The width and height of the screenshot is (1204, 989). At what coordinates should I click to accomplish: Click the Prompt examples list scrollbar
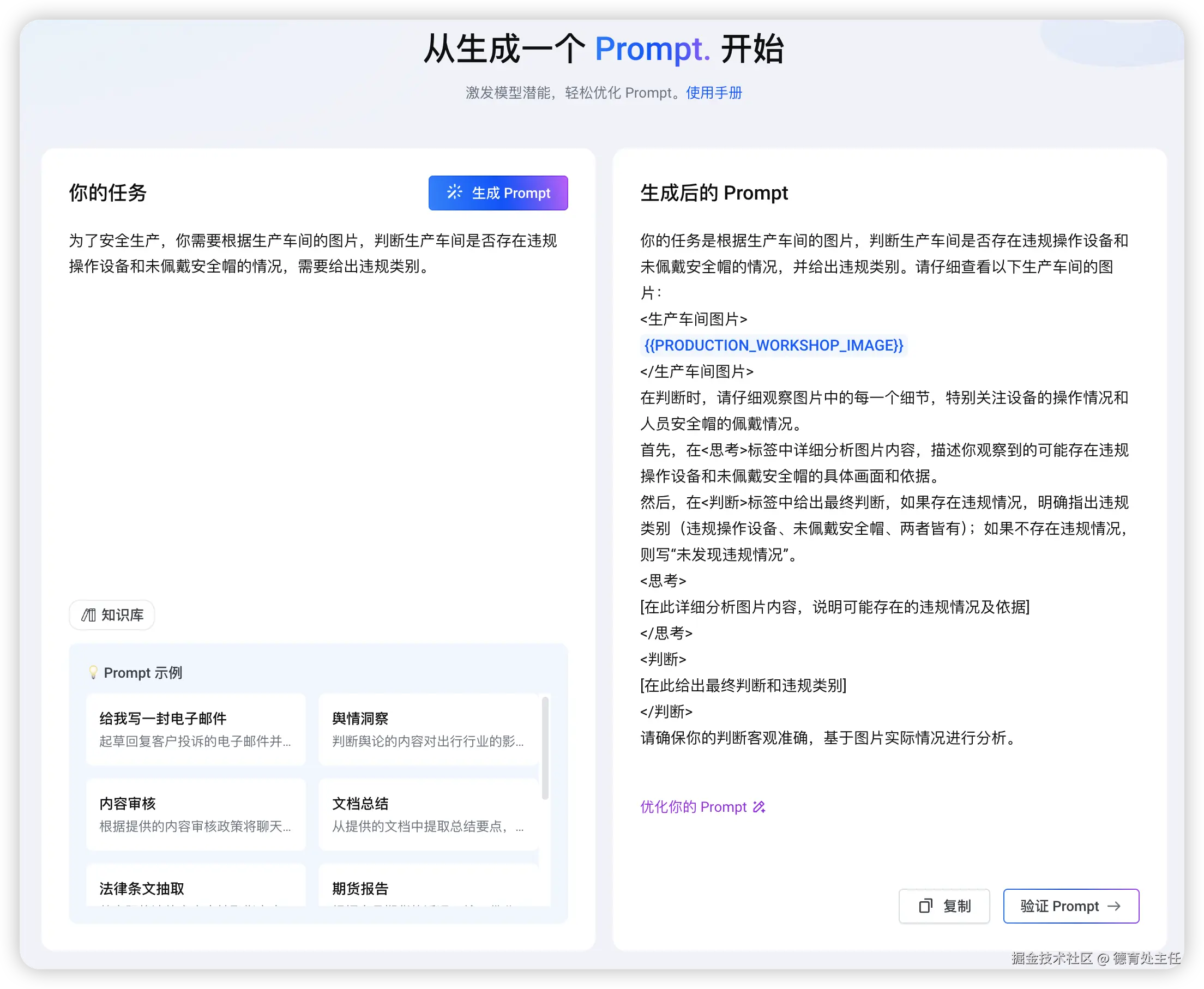click(x=545, y=747)
